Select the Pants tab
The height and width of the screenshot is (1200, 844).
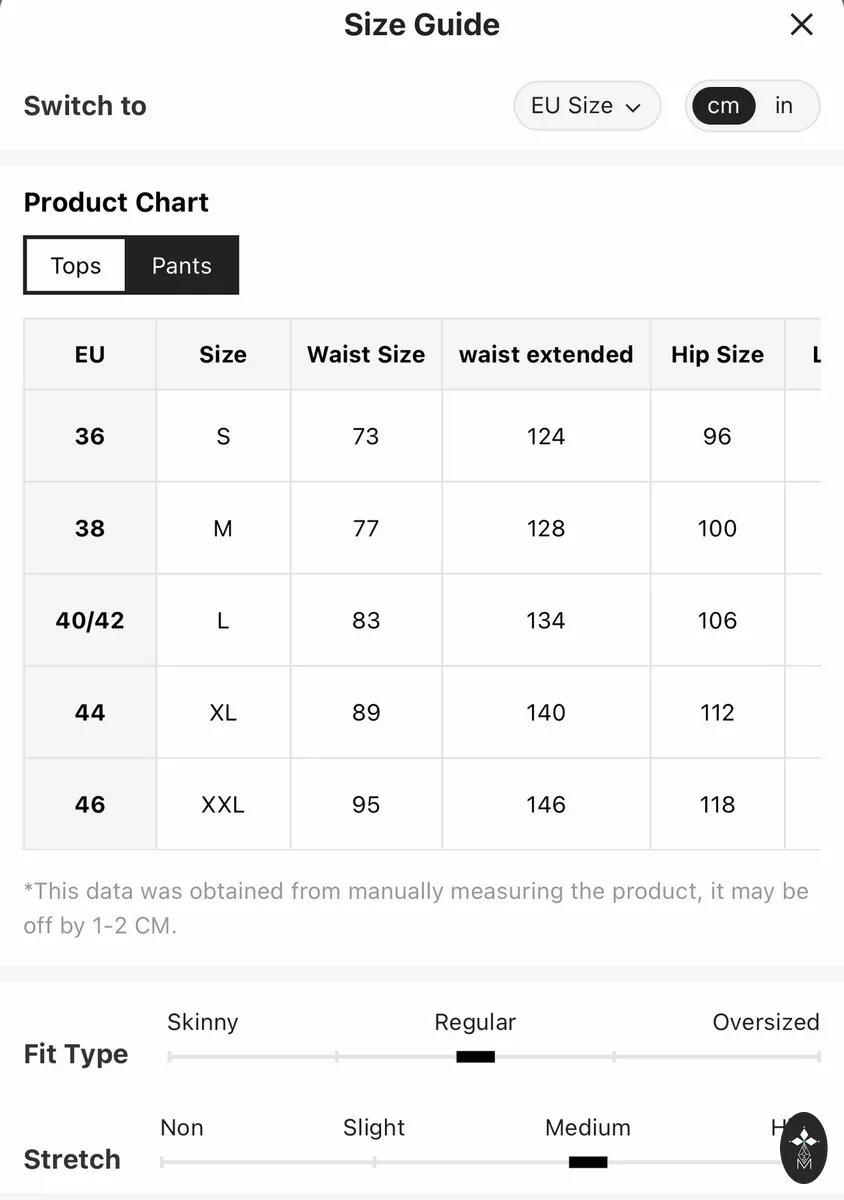tap(182, 265)
